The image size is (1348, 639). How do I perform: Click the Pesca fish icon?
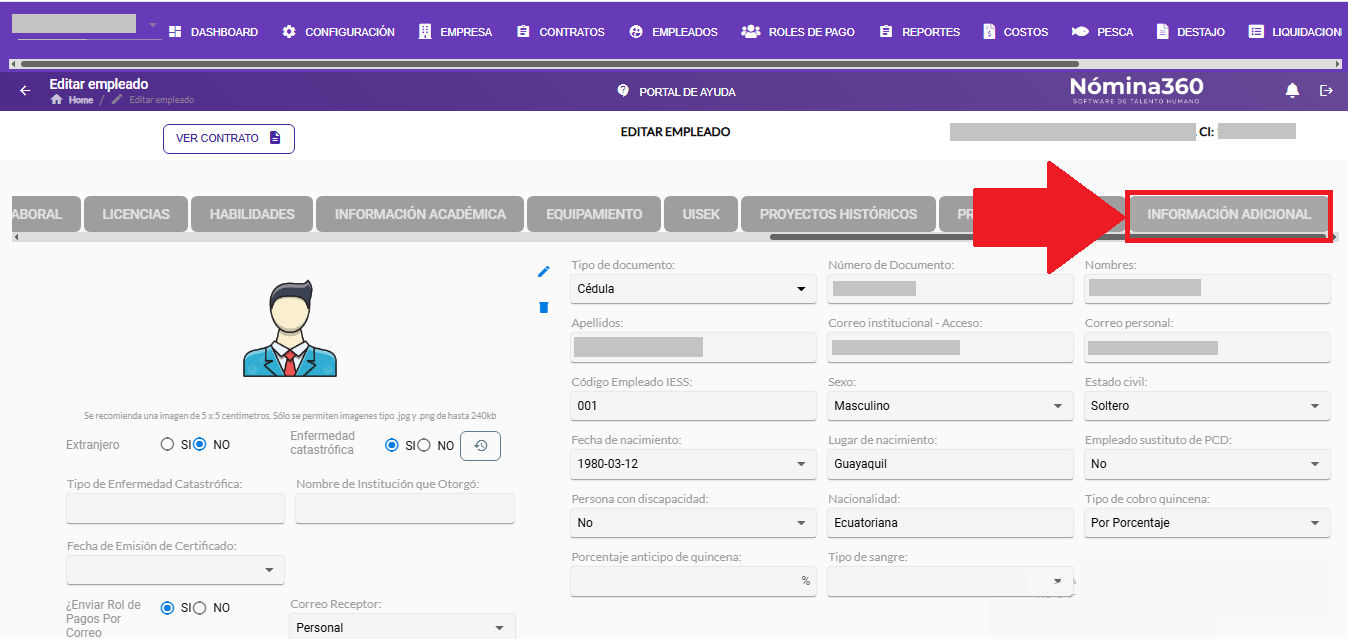[x=1080, y=32]
